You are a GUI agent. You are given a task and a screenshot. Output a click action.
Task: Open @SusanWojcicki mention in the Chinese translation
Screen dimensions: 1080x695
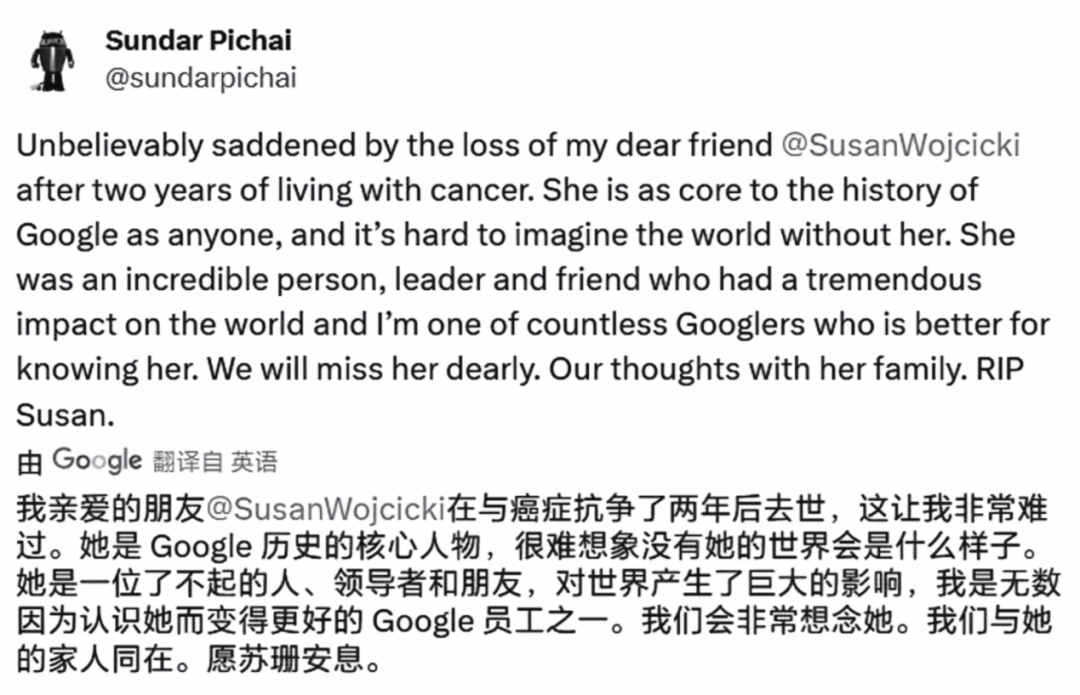[x=325, y=509]
